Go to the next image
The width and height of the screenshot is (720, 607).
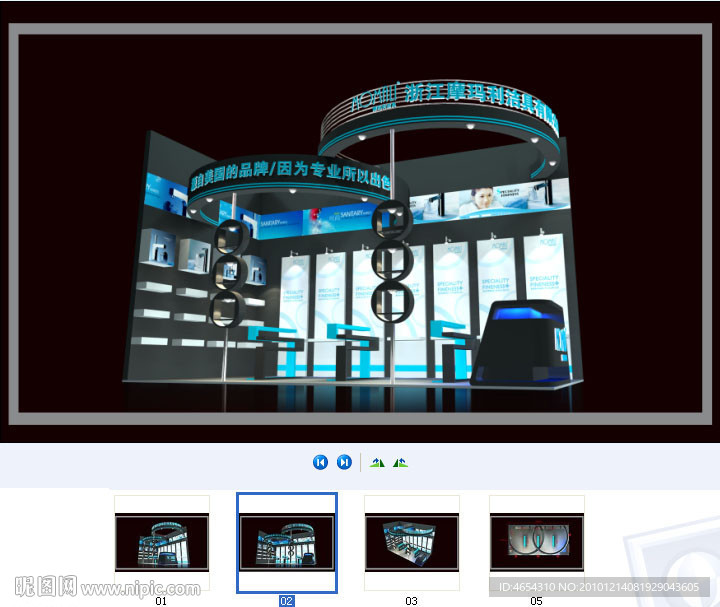click(x=344, y=462)
